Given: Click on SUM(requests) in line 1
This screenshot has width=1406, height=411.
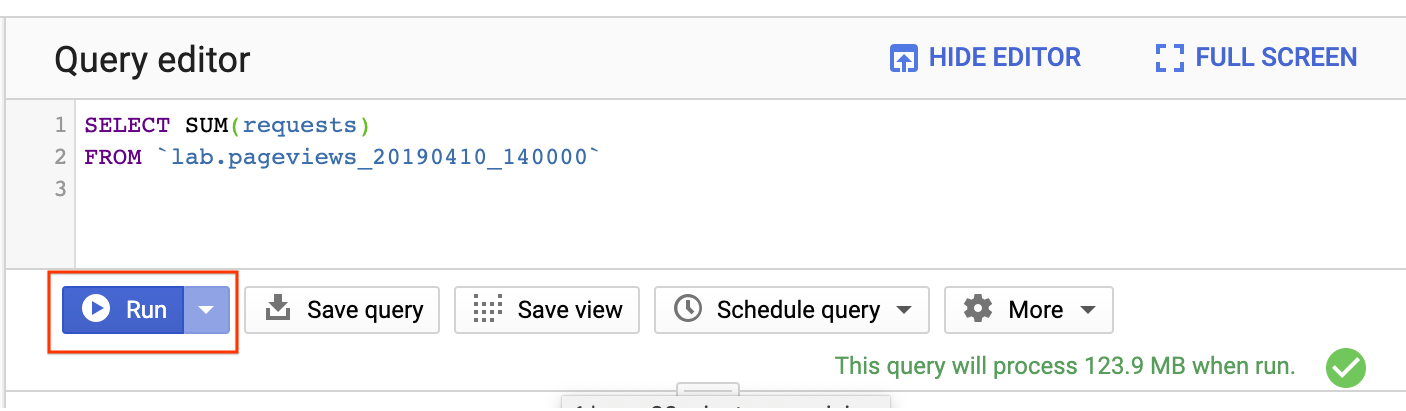Looking at the screenshot, I should [x=277, y=125].
